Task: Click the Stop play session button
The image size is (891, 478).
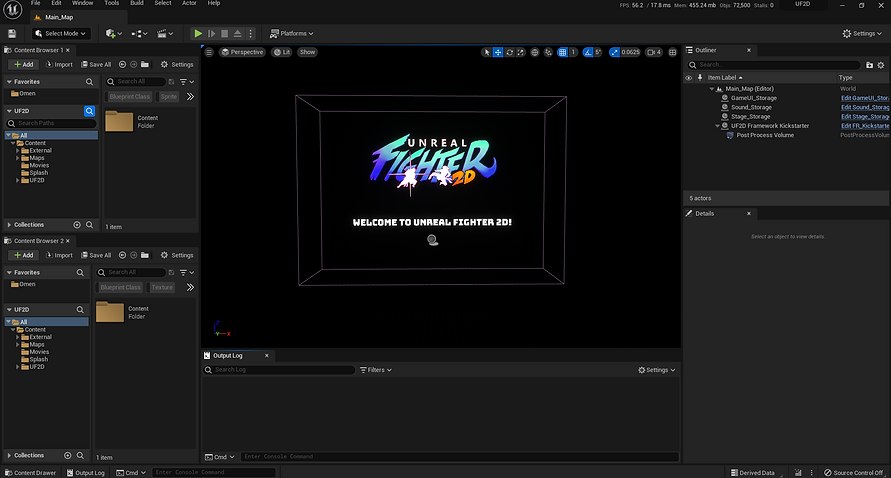Action: click(x=224, y=34)
